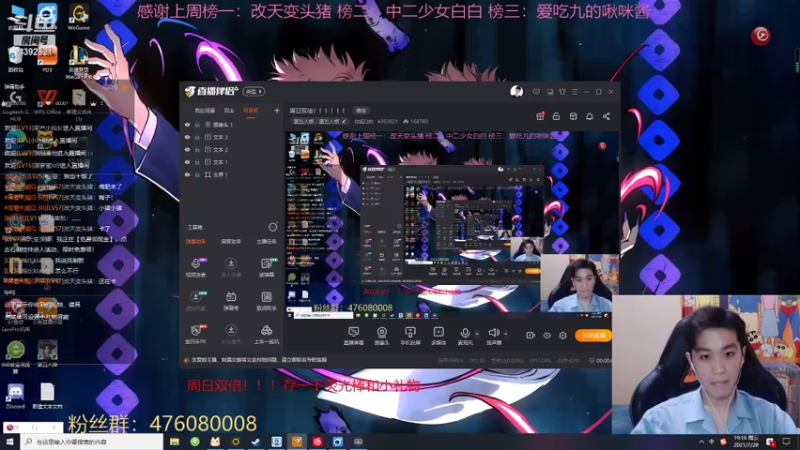Click the taskbar clock
This screenshot has height=450, width=800.
(x=746, y=441)
